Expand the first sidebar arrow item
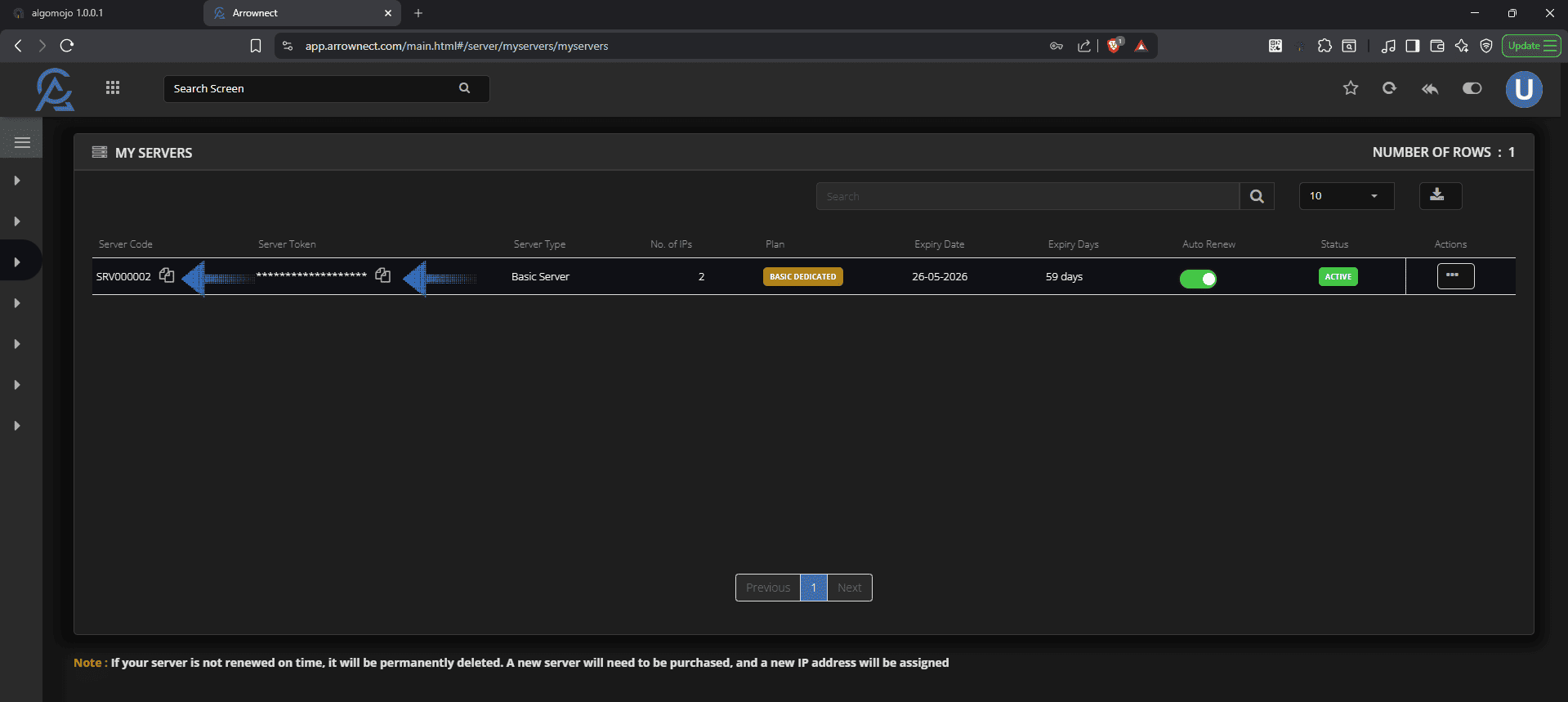The width and height of the screenshot is (1568, 702). pos(17,181)
